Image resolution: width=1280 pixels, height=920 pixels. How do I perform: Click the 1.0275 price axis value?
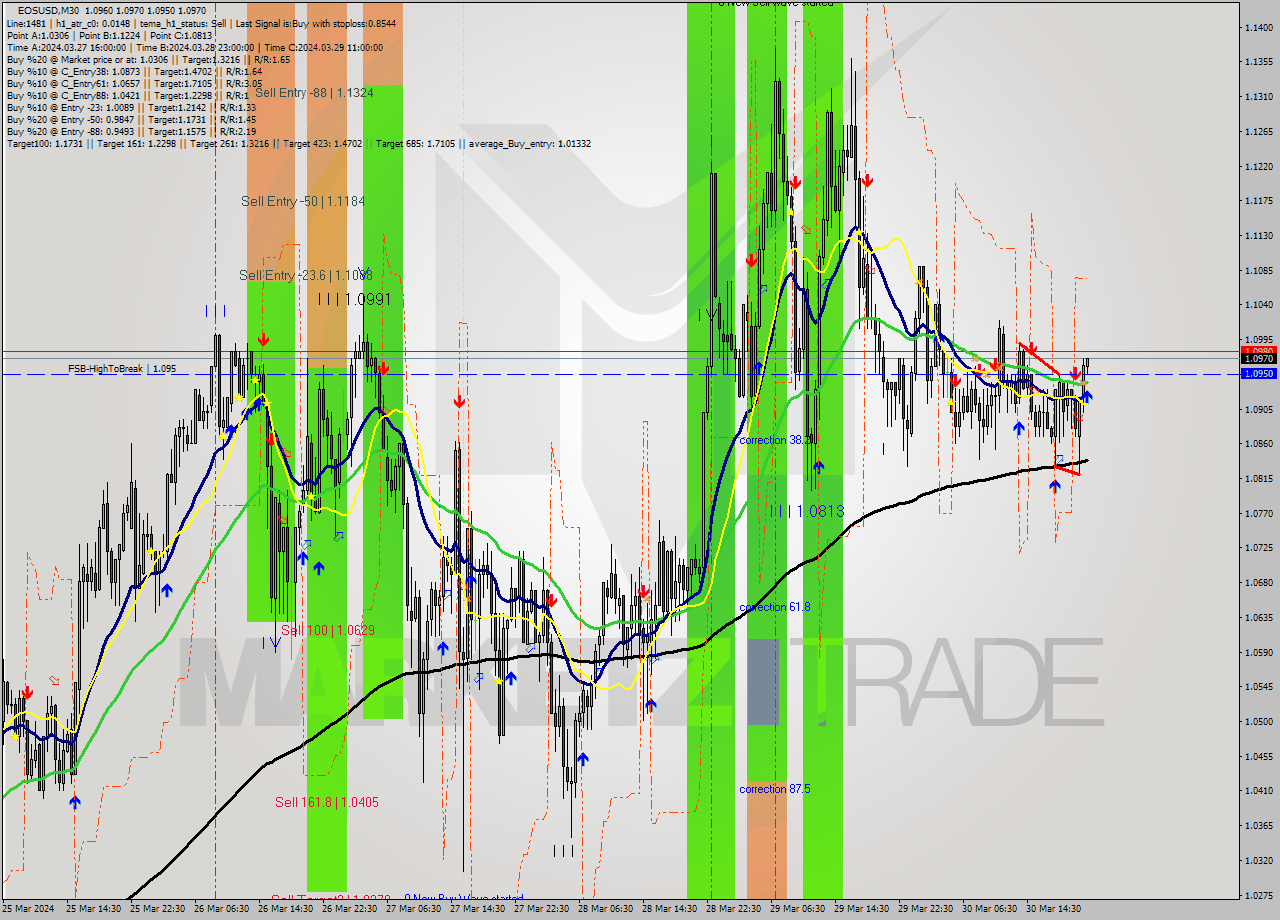click(x=1258, y=895)
